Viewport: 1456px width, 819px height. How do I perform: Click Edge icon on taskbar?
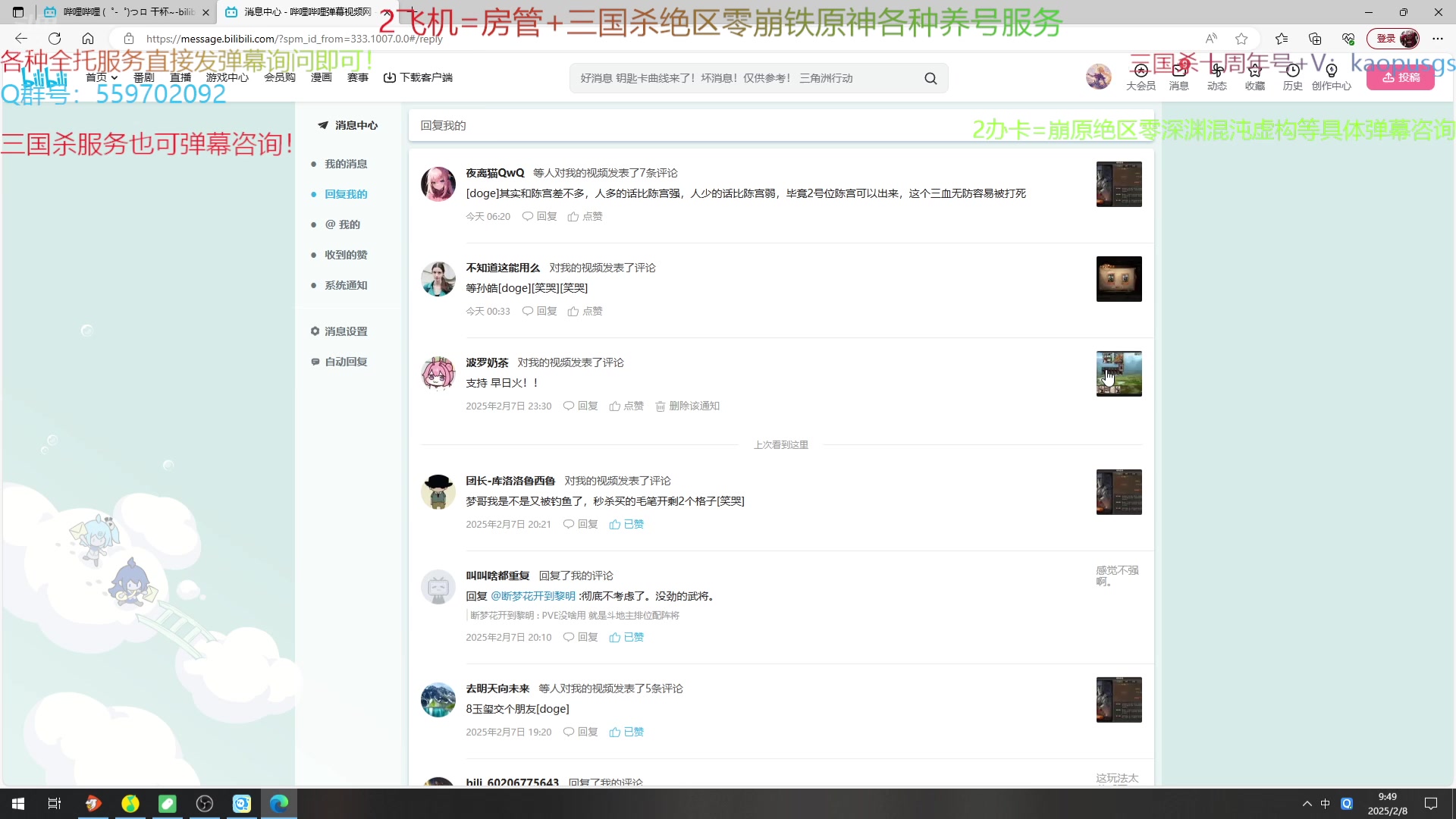click(x=279, y=804)
